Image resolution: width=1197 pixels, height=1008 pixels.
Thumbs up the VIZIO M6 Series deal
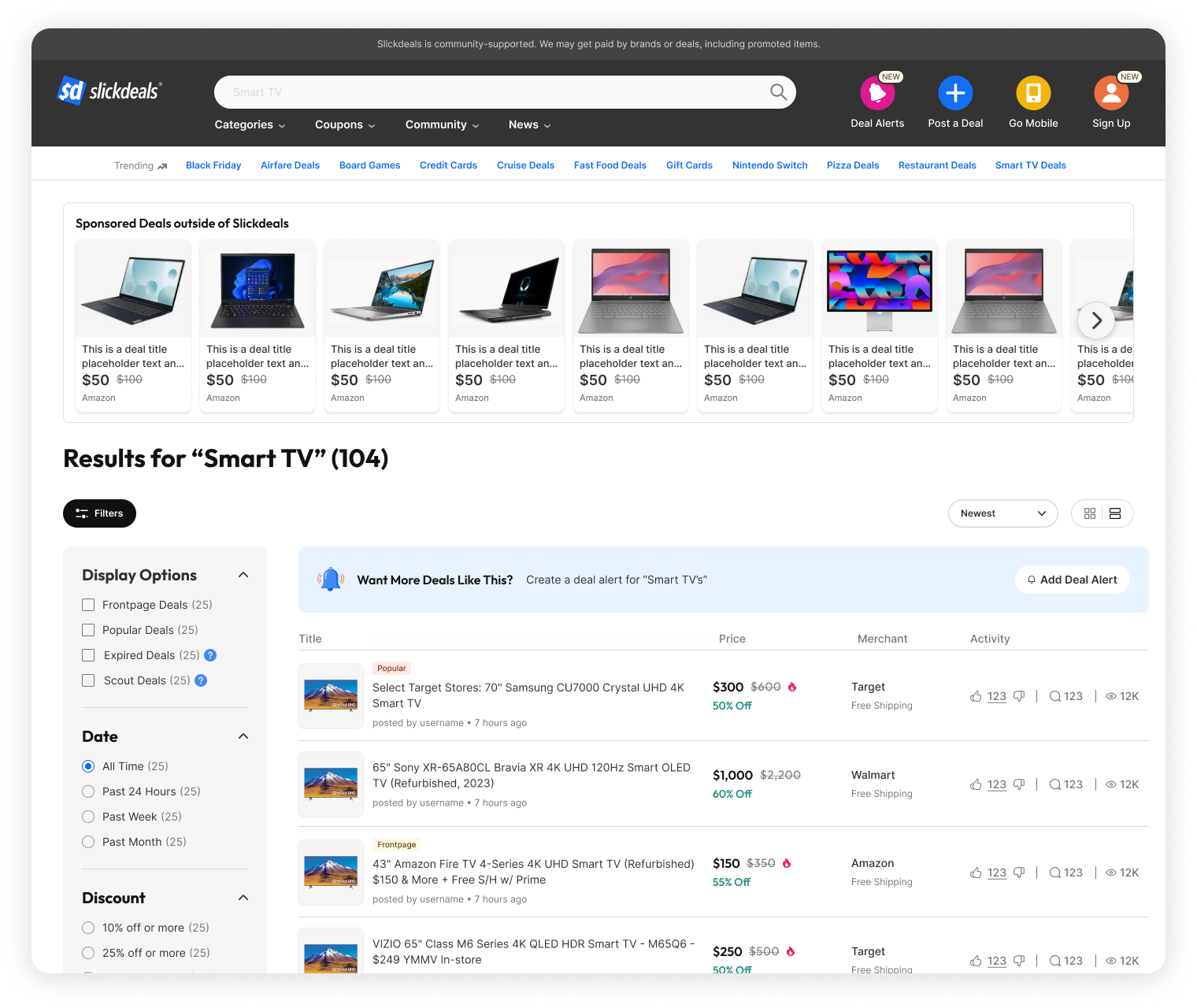(976, 961)
